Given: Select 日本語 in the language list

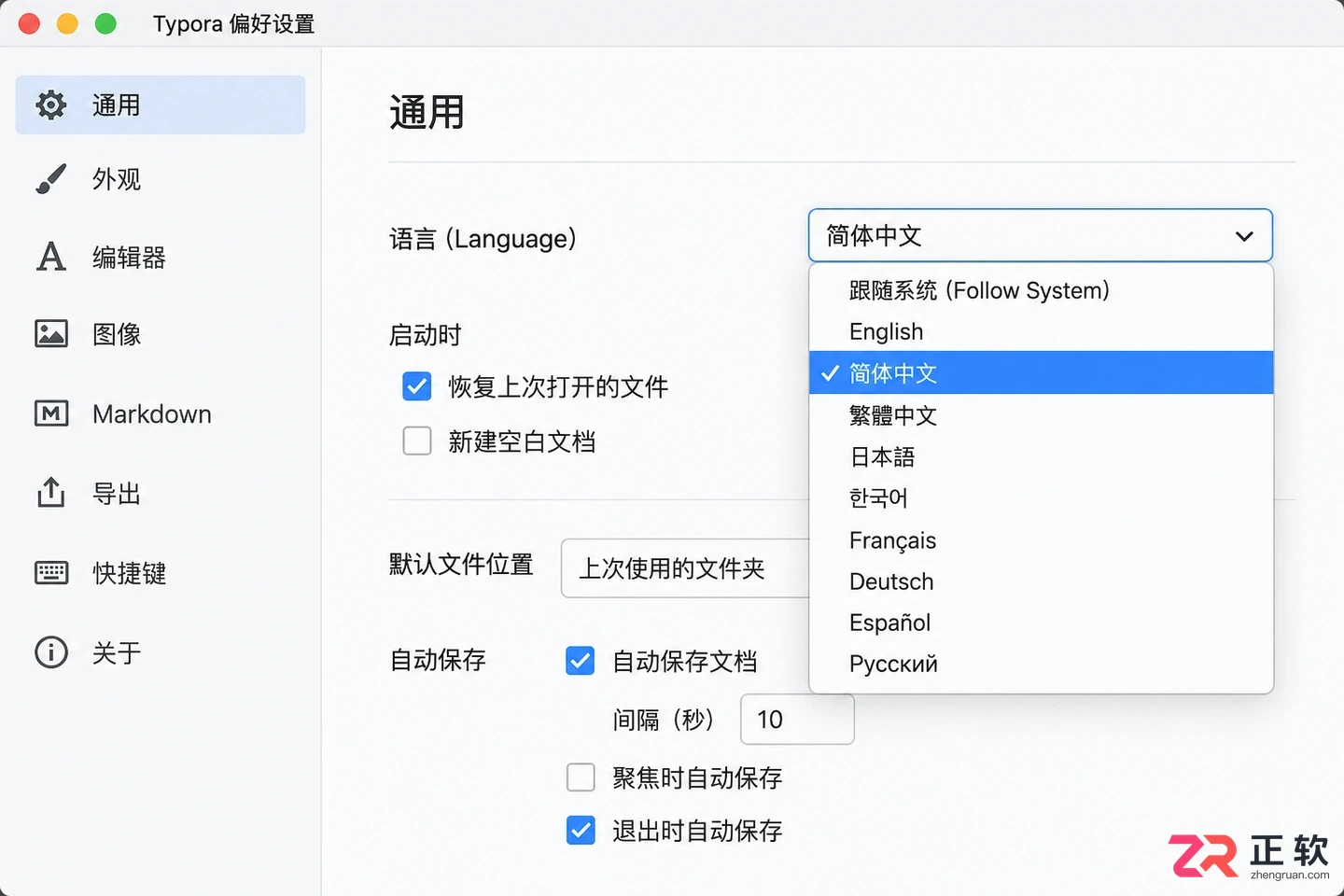Looking at the screenshot, I should click(1042, 456).
